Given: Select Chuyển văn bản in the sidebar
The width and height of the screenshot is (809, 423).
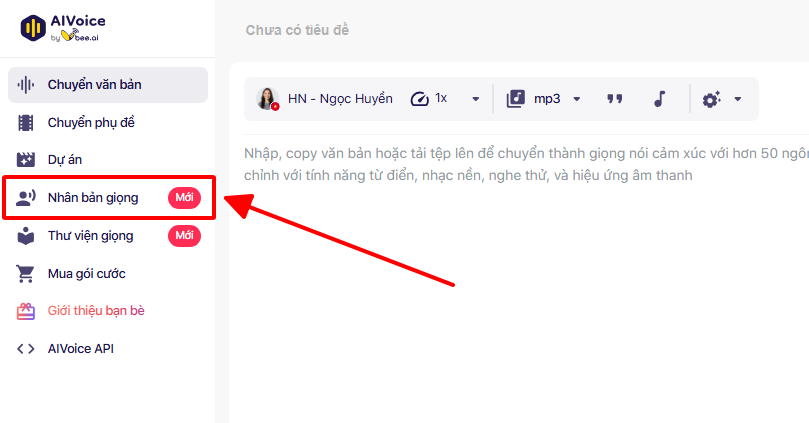Looking at the screenshot, I should (95, 85).
